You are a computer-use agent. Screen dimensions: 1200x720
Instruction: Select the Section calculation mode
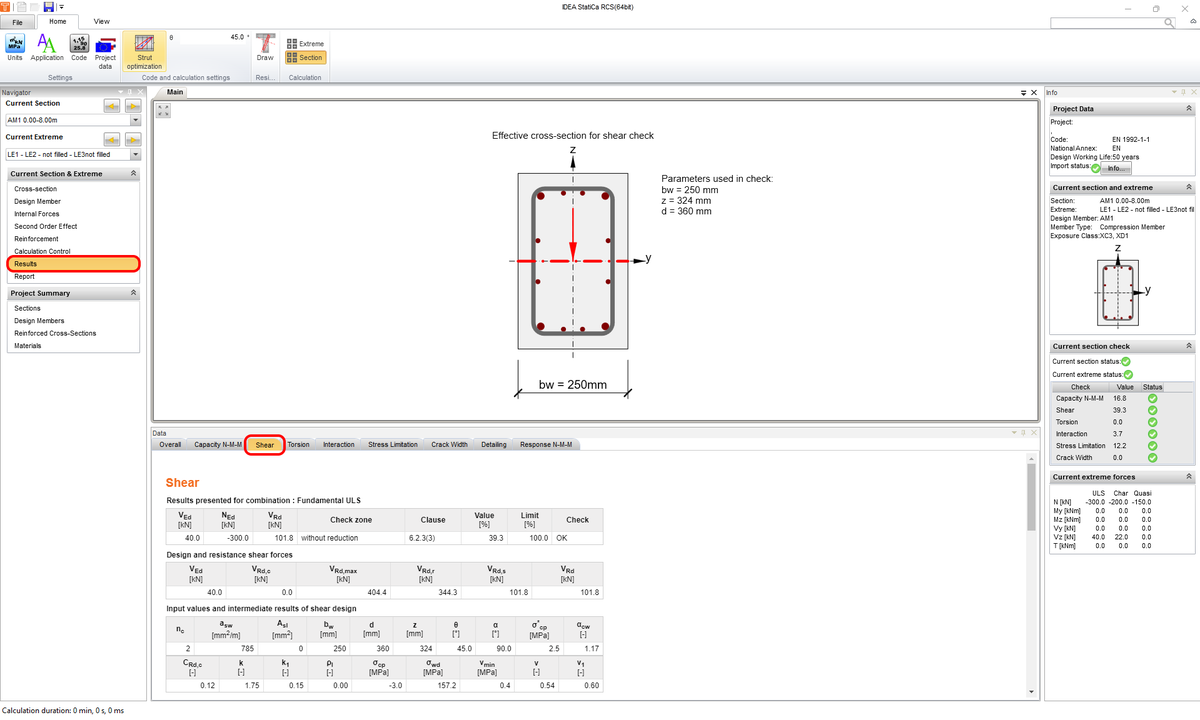click(x=306, y=58)
